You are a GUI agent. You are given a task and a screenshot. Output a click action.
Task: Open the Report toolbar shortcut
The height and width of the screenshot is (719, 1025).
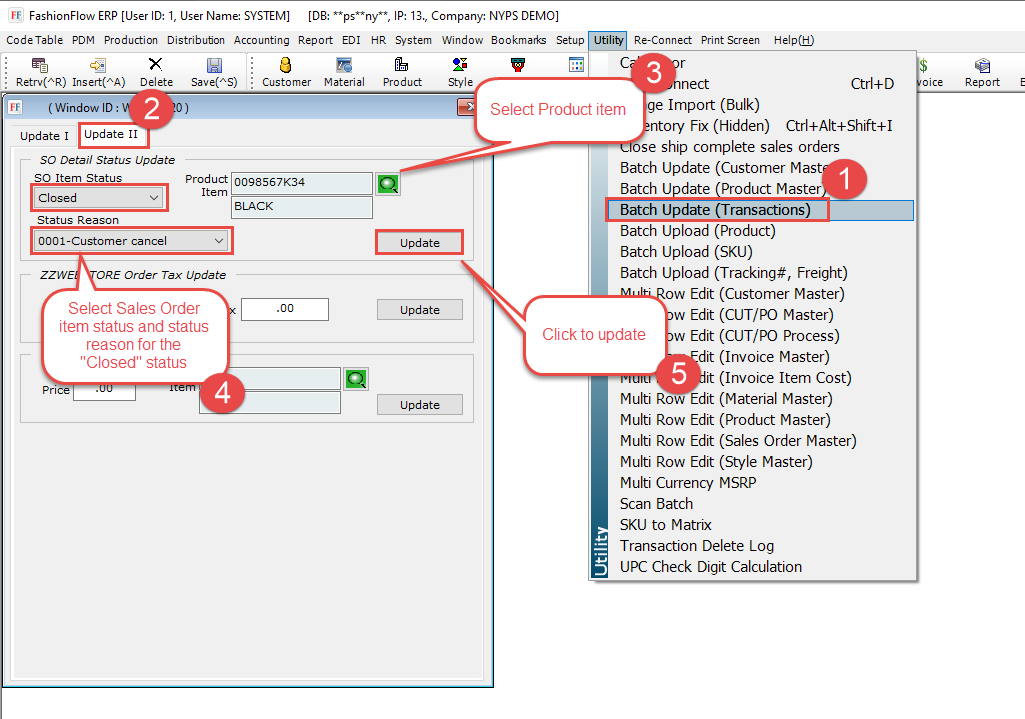pyautogui.click(x=982, y=66)
